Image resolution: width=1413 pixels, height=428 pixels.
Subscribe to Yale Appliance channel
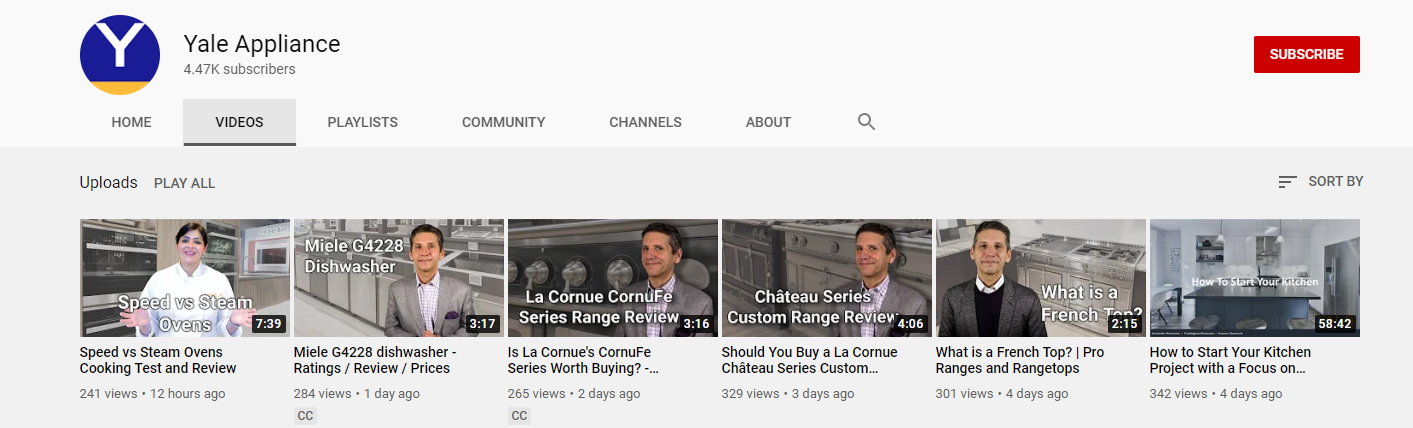click(1306, 54)
